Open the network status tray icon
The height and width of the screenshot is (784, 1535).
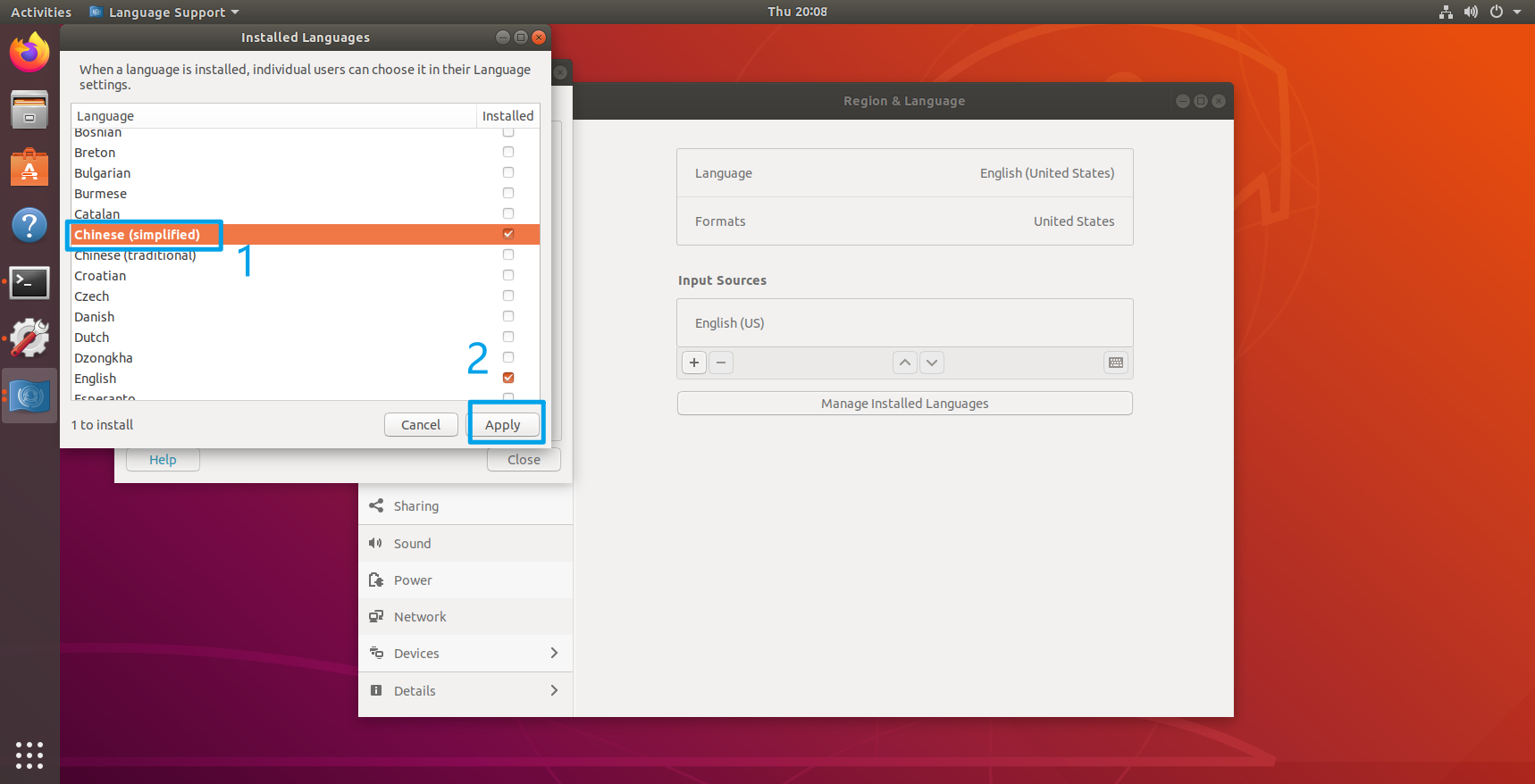(1446, 12)
